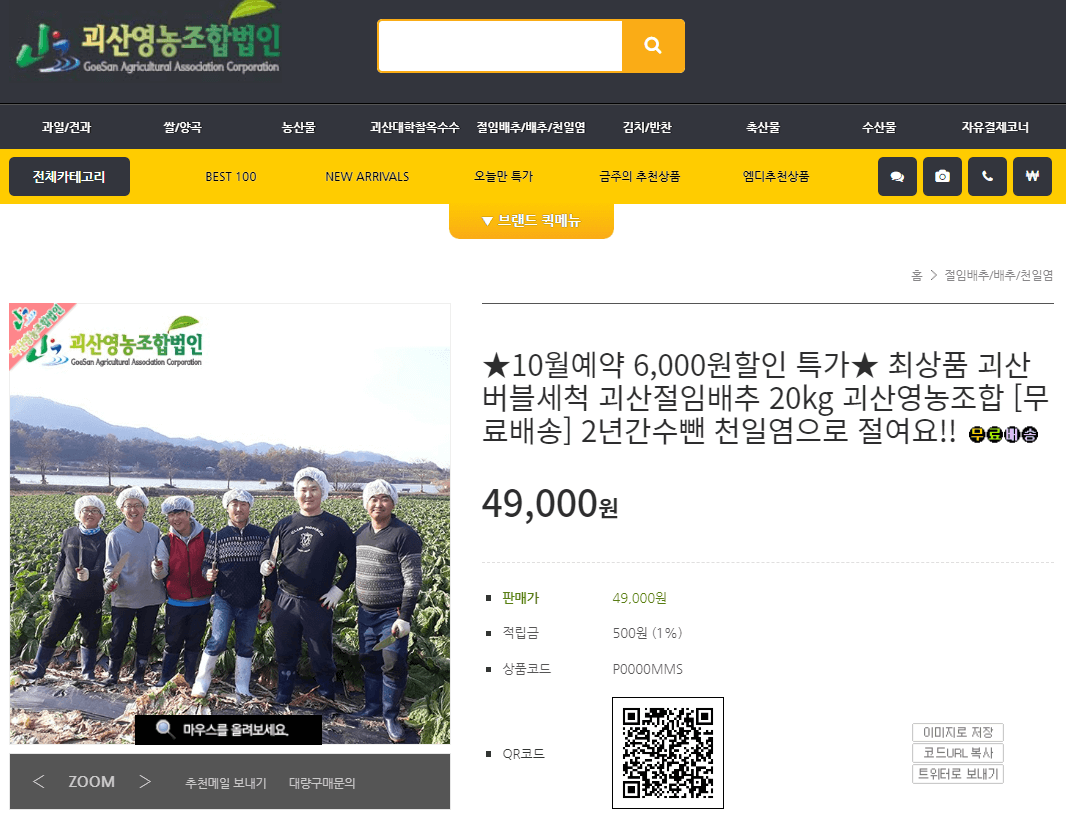1066x813 pixels.
Task: Select the phone contact icon
Action: 987,176
